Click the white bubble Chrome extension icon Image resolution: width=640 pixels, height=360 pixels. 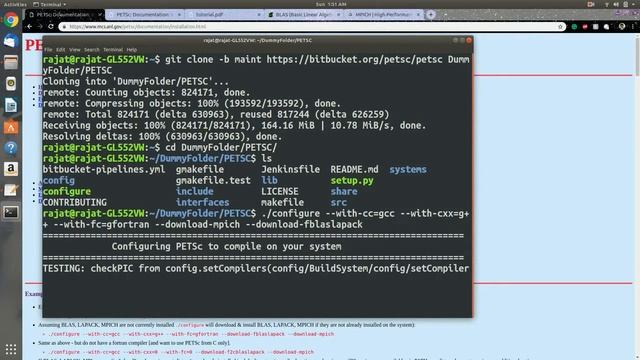pyautogui.click(x=607, y=27)
